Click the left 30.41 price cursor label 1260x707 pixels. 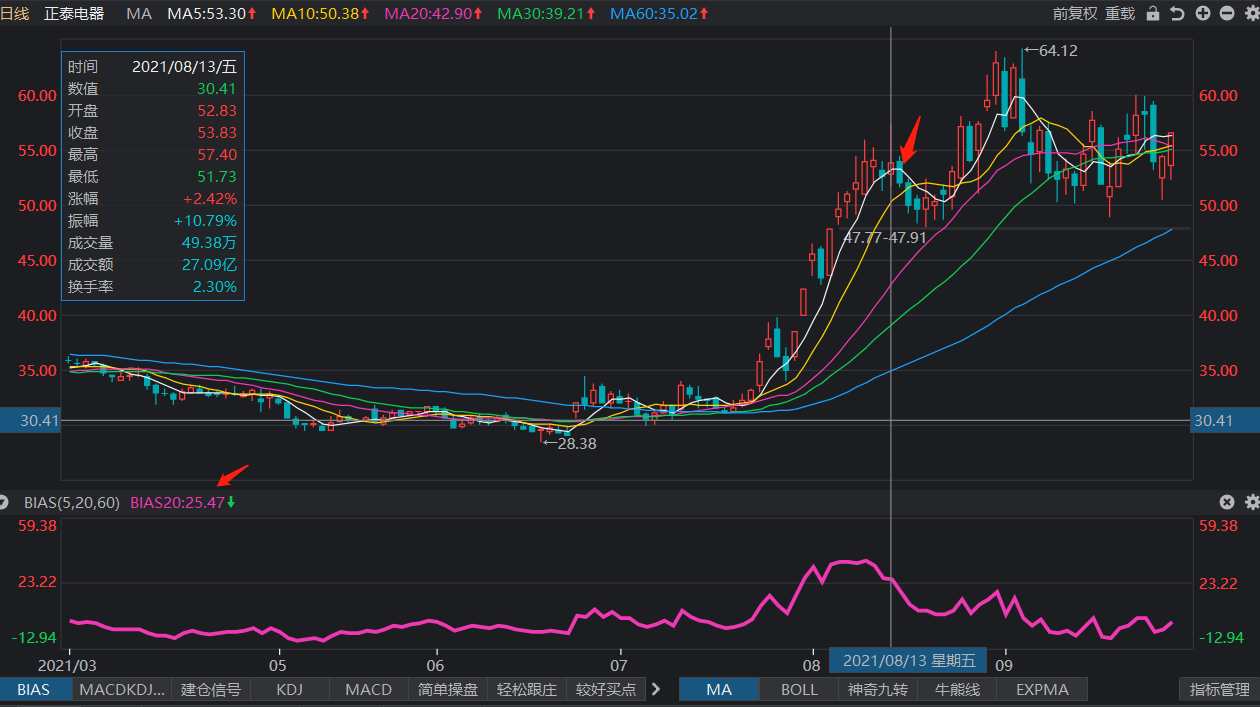coord(30,421)
